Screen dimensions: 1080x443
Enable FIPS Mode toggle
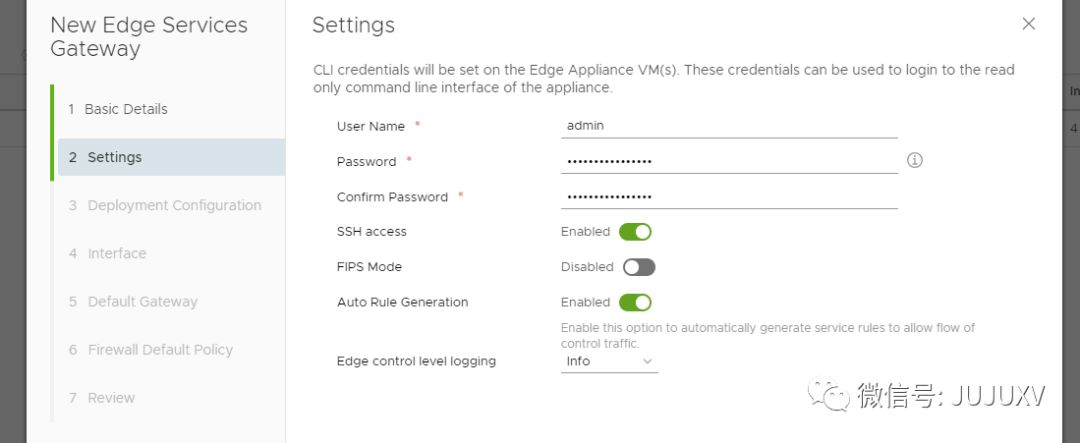tap(638, 267)
